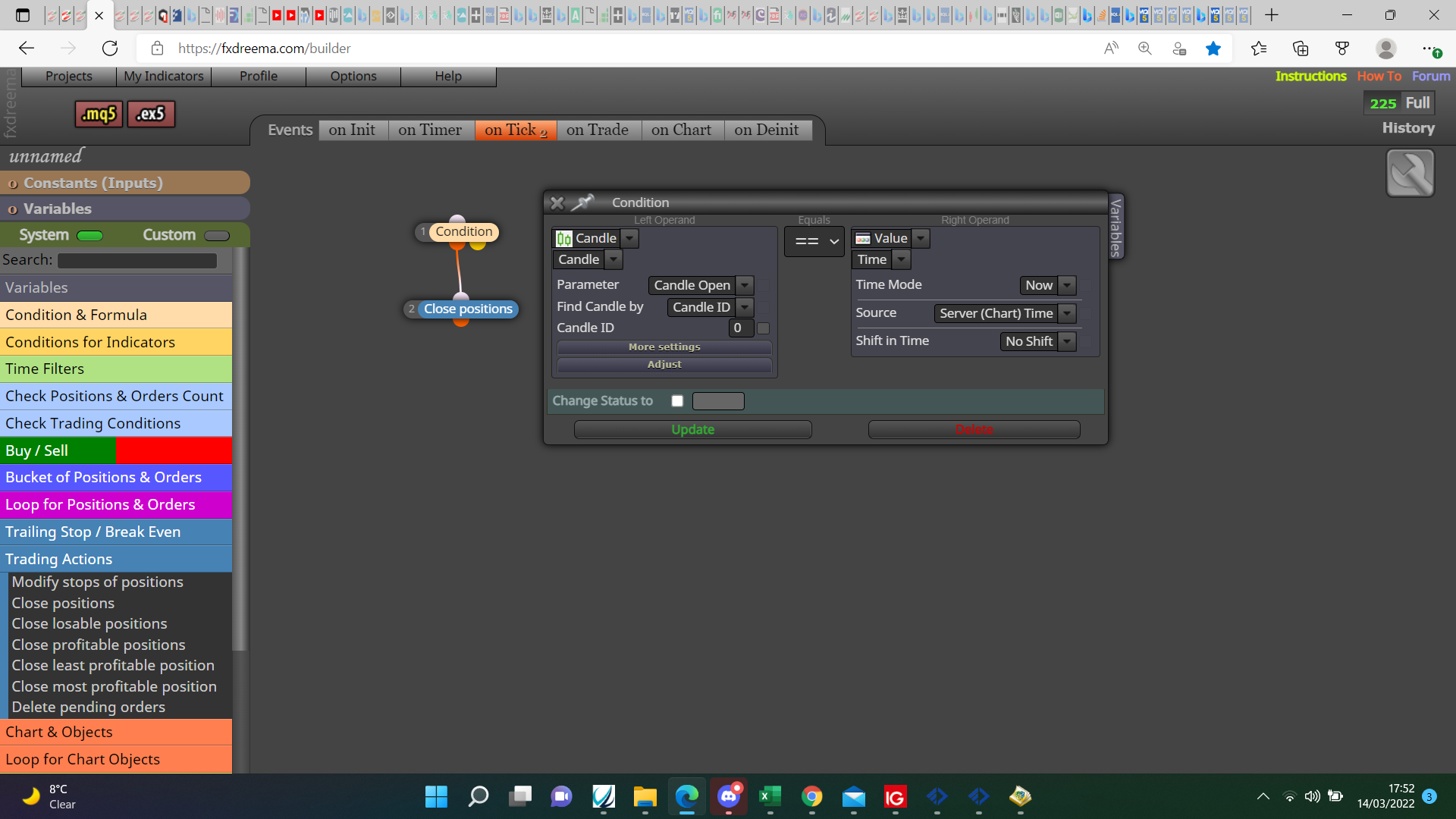The image size is (1456, 819).
Task: Pin the Condition dialog
Action: point(582,202)
